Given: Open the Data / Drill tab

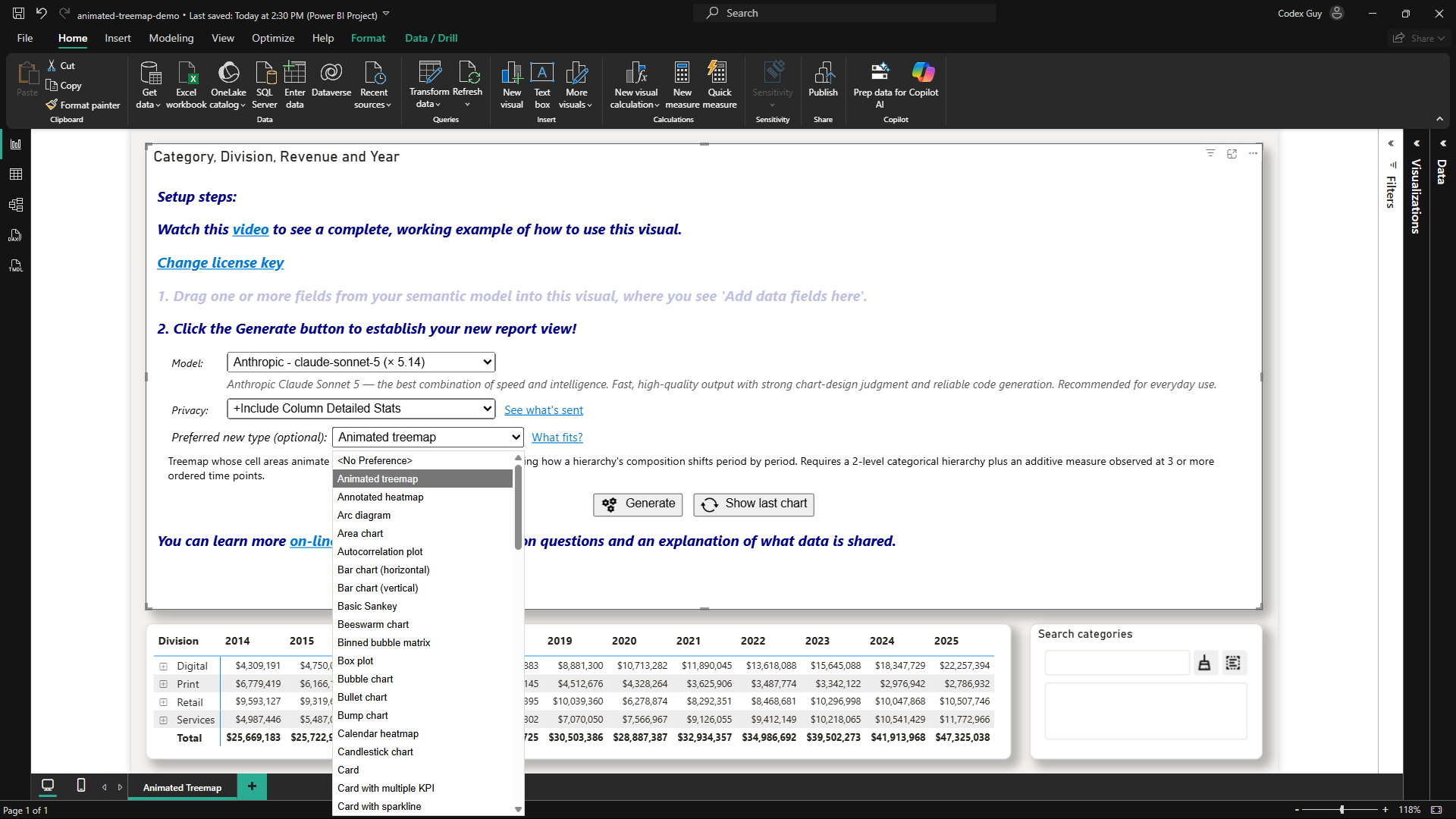Looking at the screenshot, I should point(431,38).
